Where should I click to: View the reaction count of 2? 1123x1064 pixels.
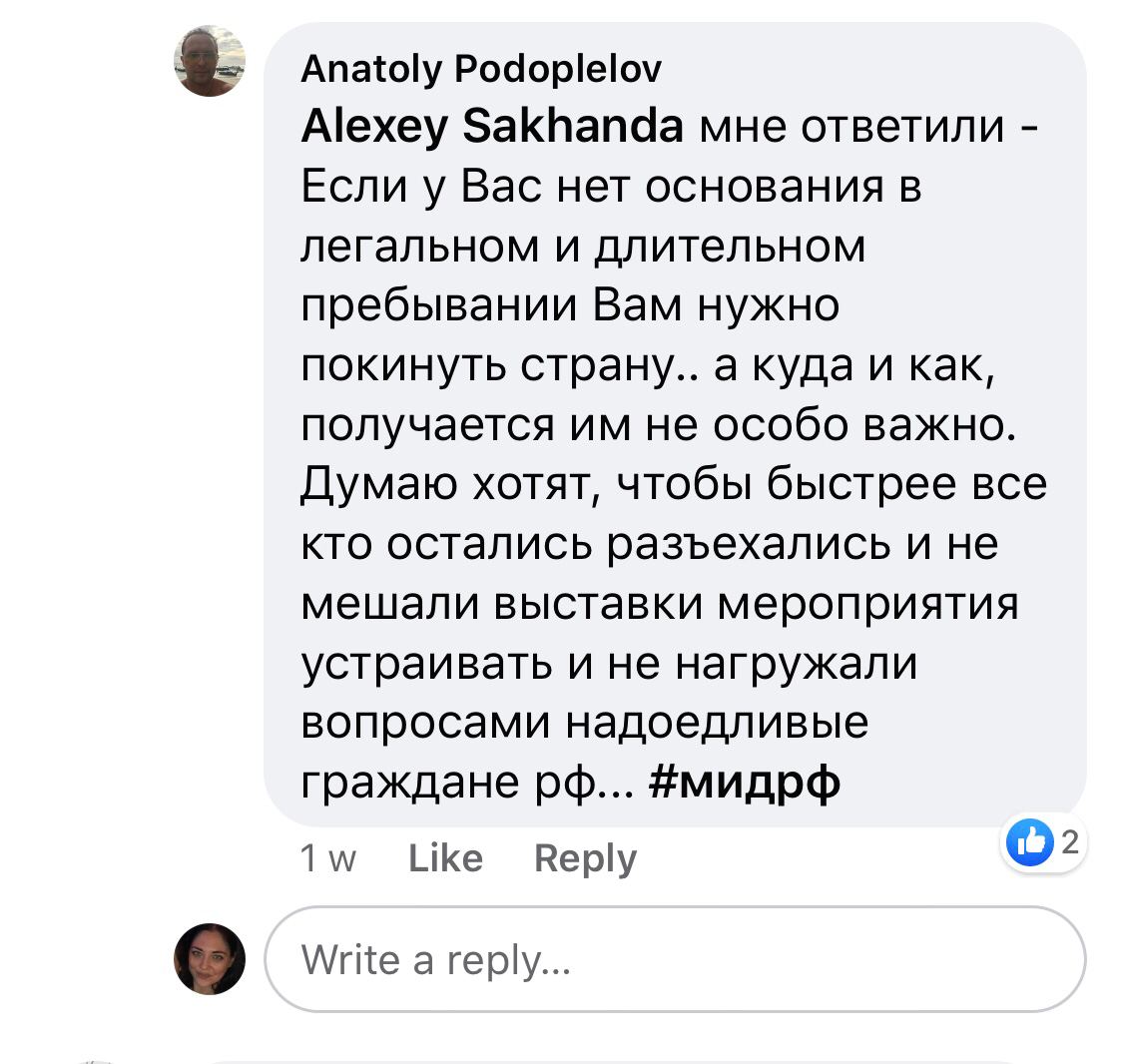tap(1069, 843)
